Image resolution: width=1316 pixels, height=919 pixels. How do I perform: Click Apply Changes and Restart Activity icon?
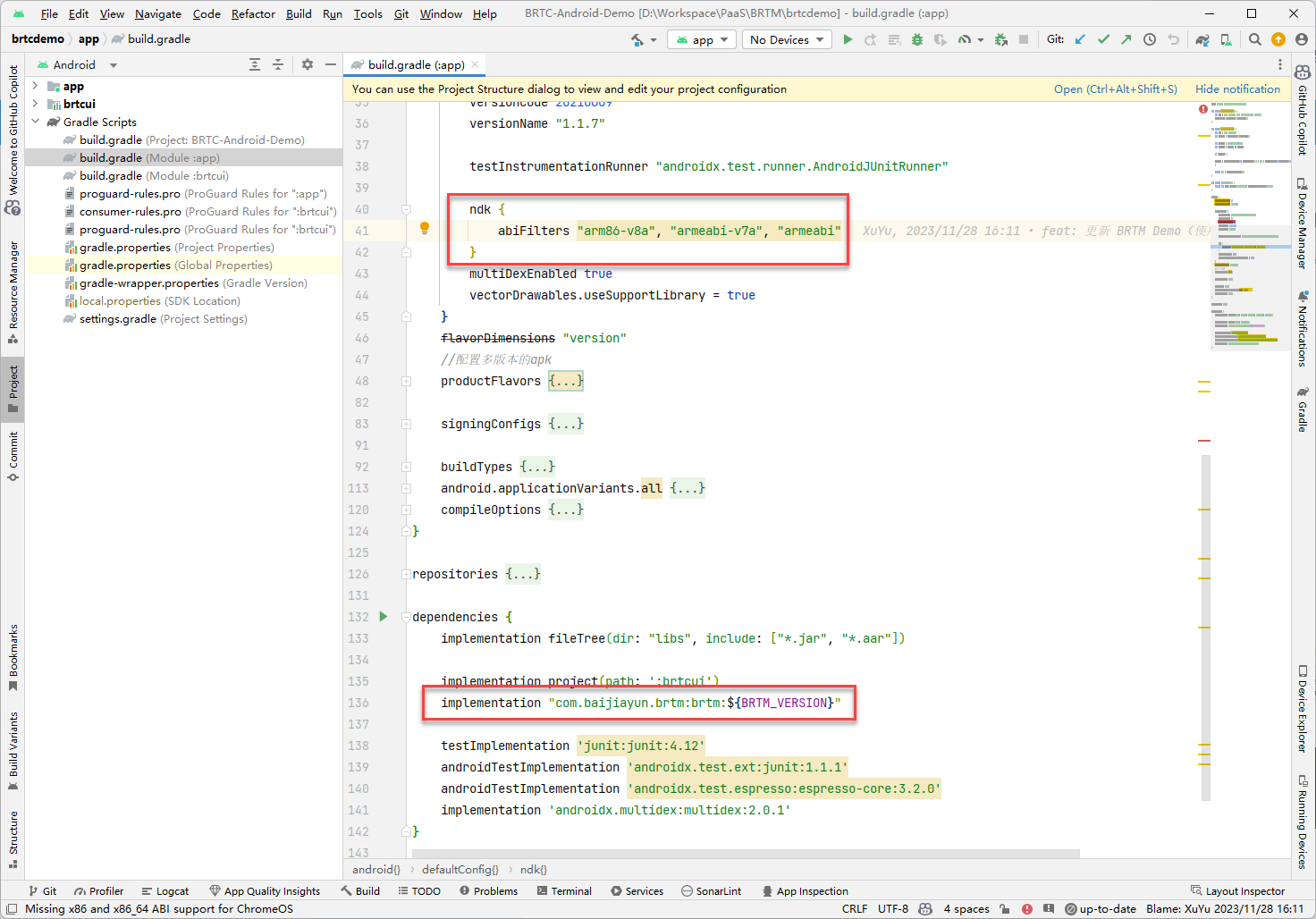coord(870,39)
